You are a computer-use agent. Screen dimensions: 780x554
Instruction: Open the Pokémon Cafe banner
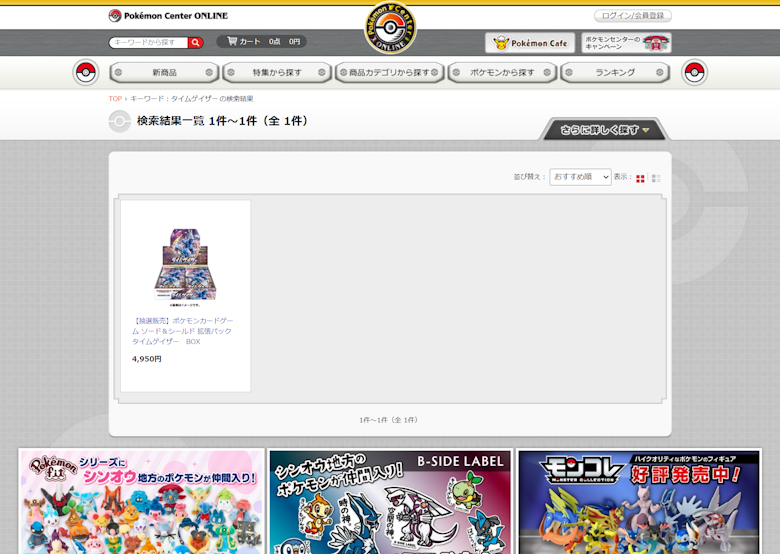point(530,43)
